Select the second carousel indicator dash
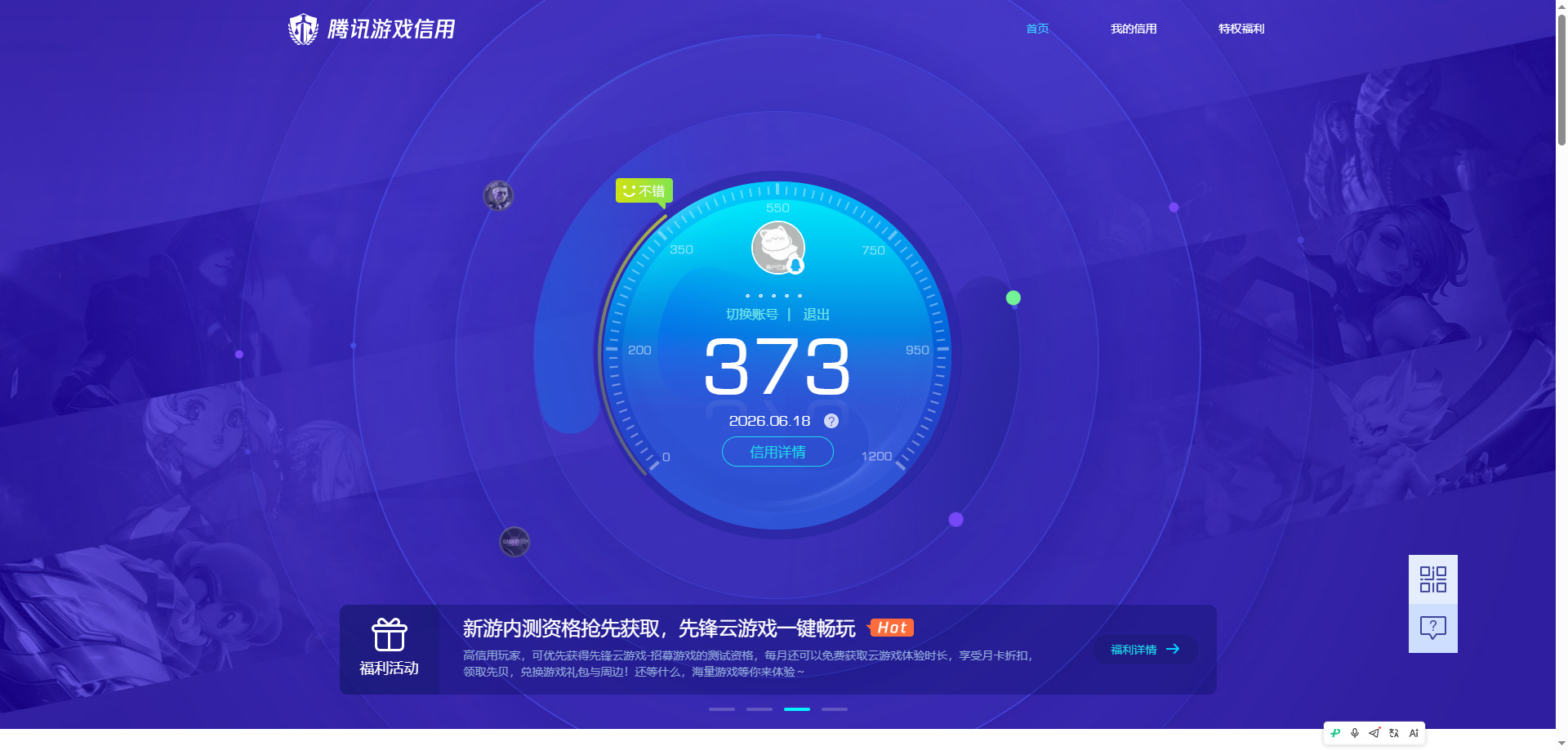 [759, 709]
